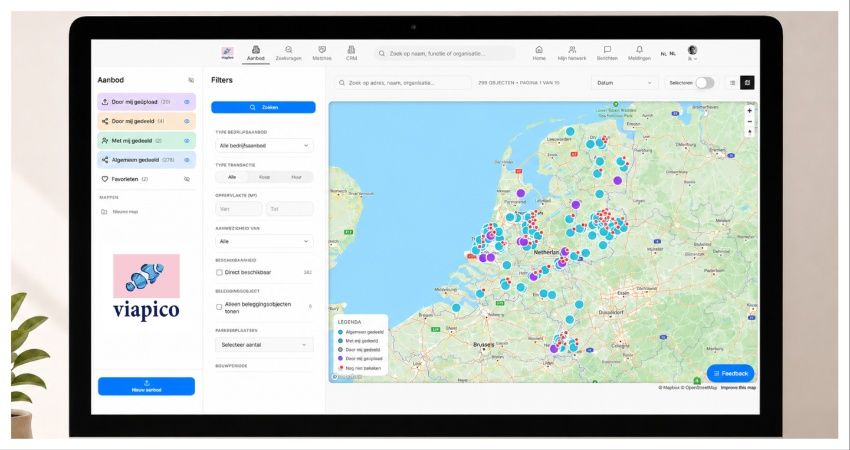Show Favorieten on the map via eye icon
The height and width of the screenshot is (450, 850).
tap(186, 179)
